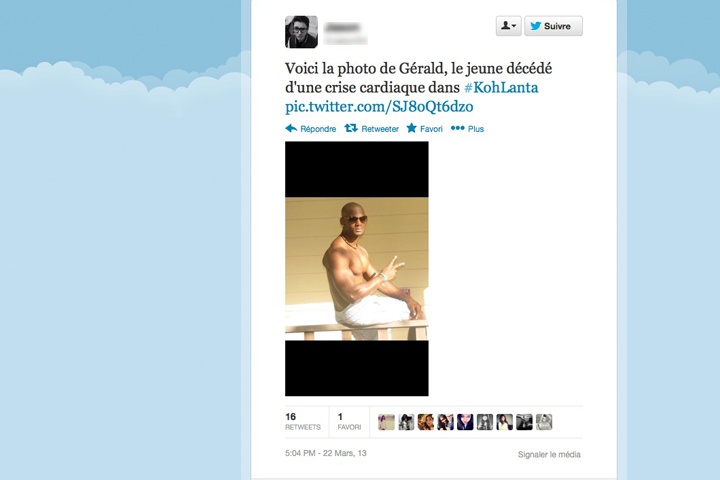Viewport: 720px width, 480px height.
Task: Click Signaler le média link
Action: (549, 454)
